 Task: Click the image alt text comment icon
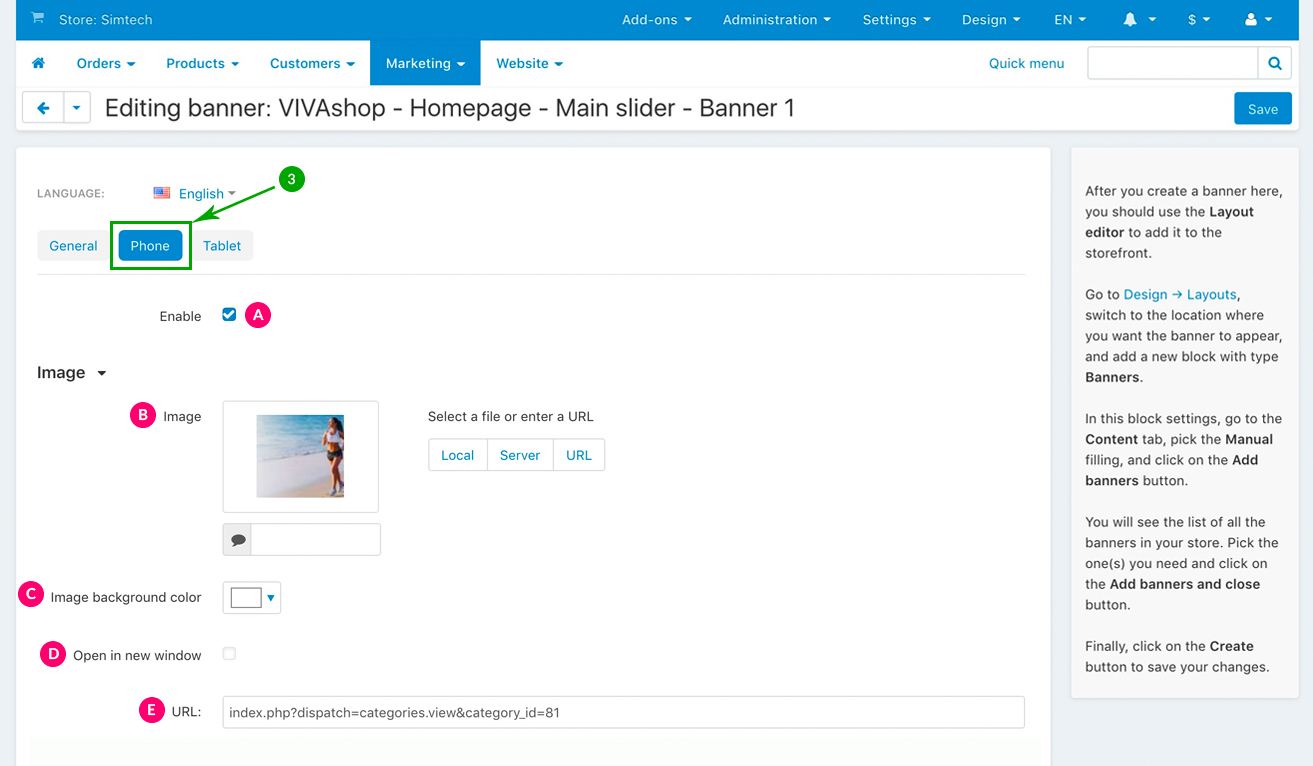238,540
